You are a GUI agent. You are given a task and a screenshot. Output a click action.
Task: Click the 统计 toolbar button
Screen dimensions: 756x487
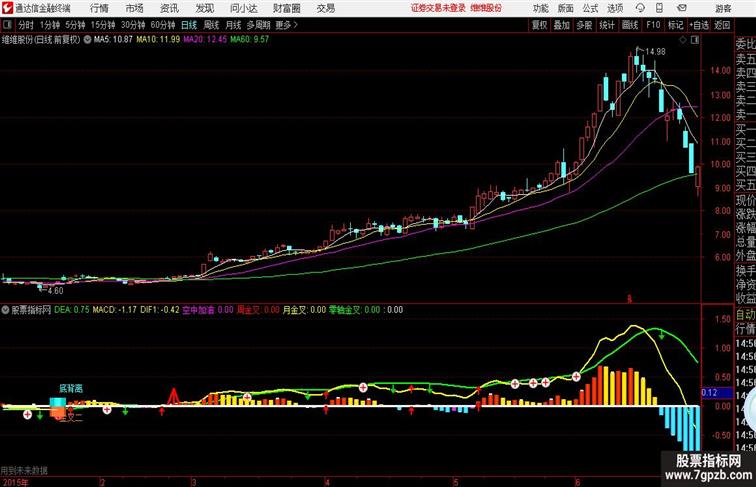pos(607,25)
